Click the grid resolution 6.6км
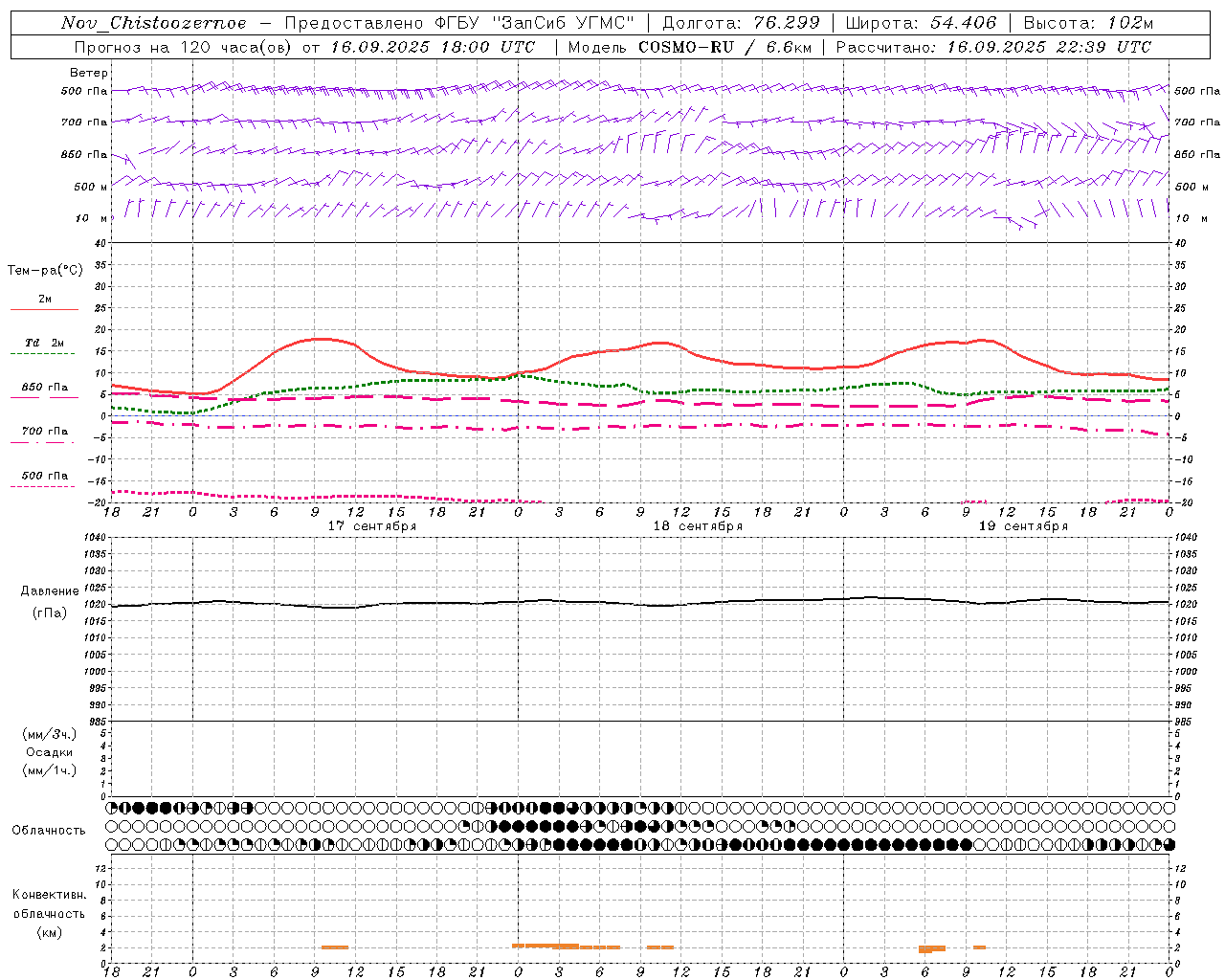The height and width of the screenshot is (980, 1225). pos(789,47)
